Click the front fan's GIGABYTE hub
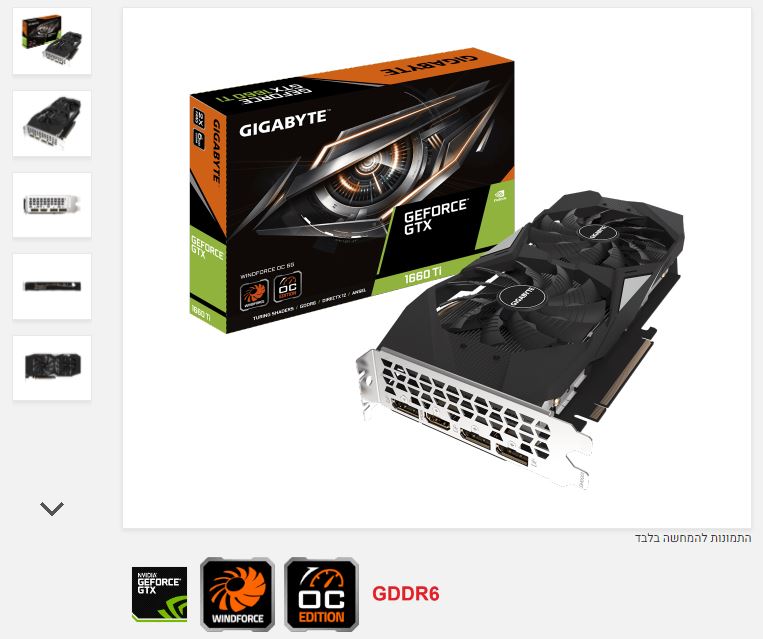 [523, 296]
